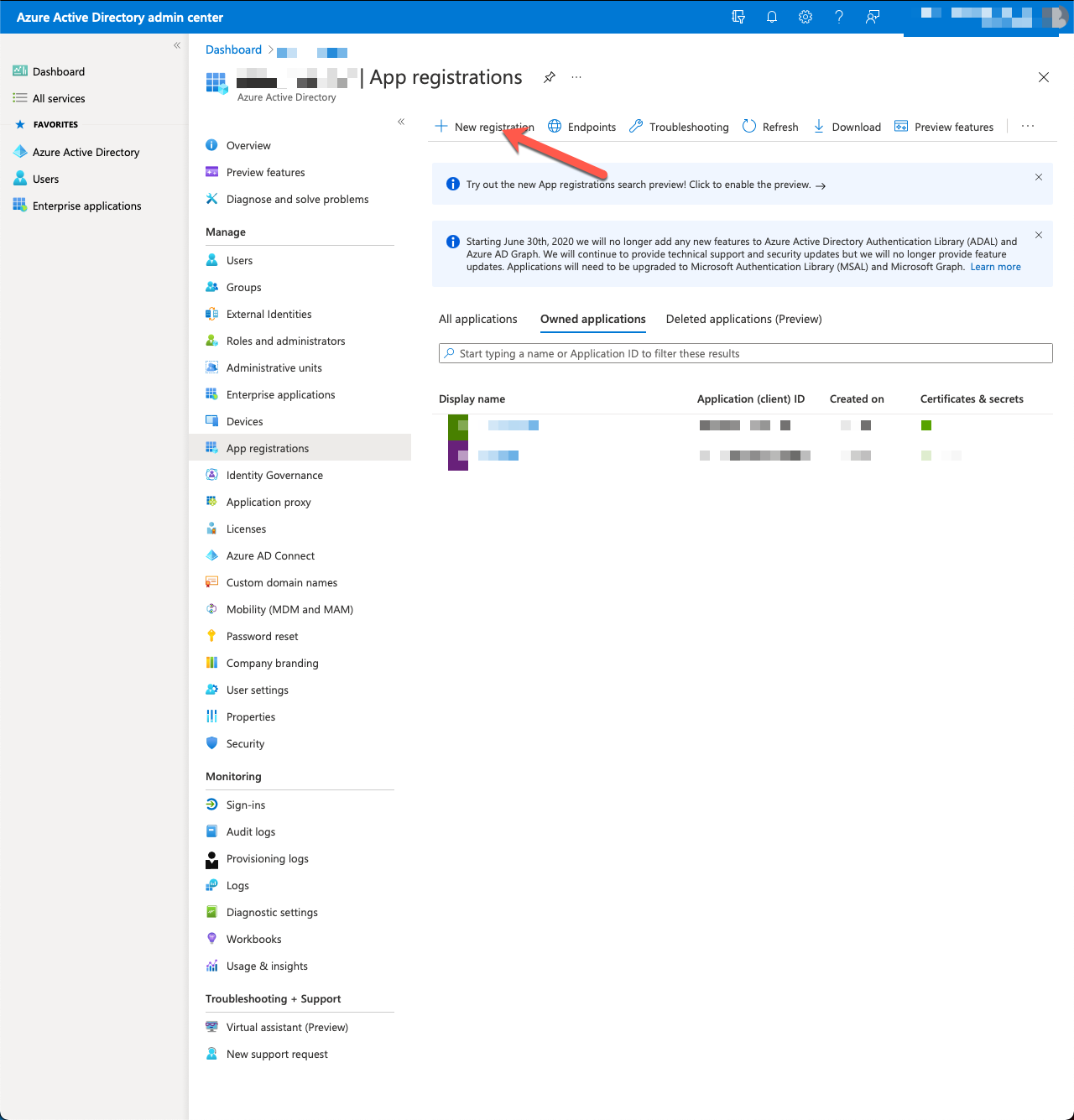Open the settings gear in header
This screenshot has height=1120, width=1074.
pos(805,17)
